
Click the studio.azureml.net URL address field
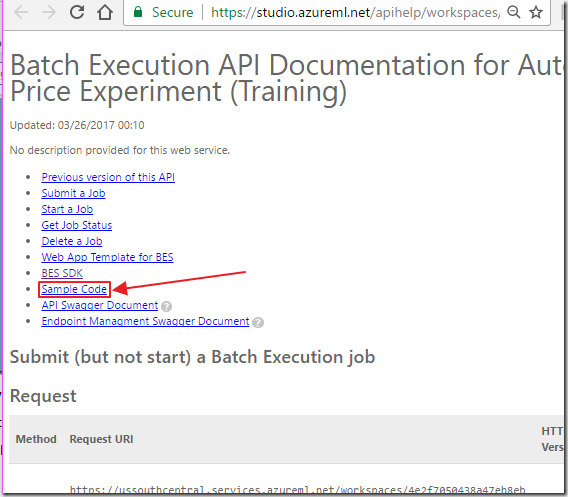tap(355, 12)
